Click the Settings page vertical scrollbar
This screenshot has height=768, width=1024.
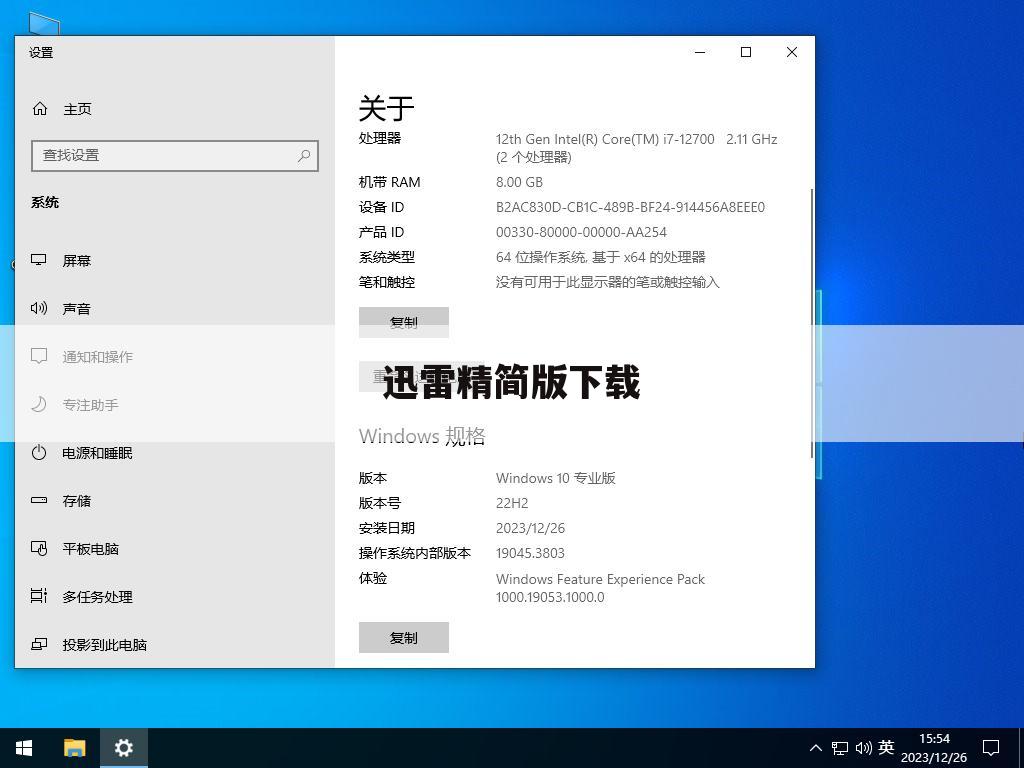point(812,323)
